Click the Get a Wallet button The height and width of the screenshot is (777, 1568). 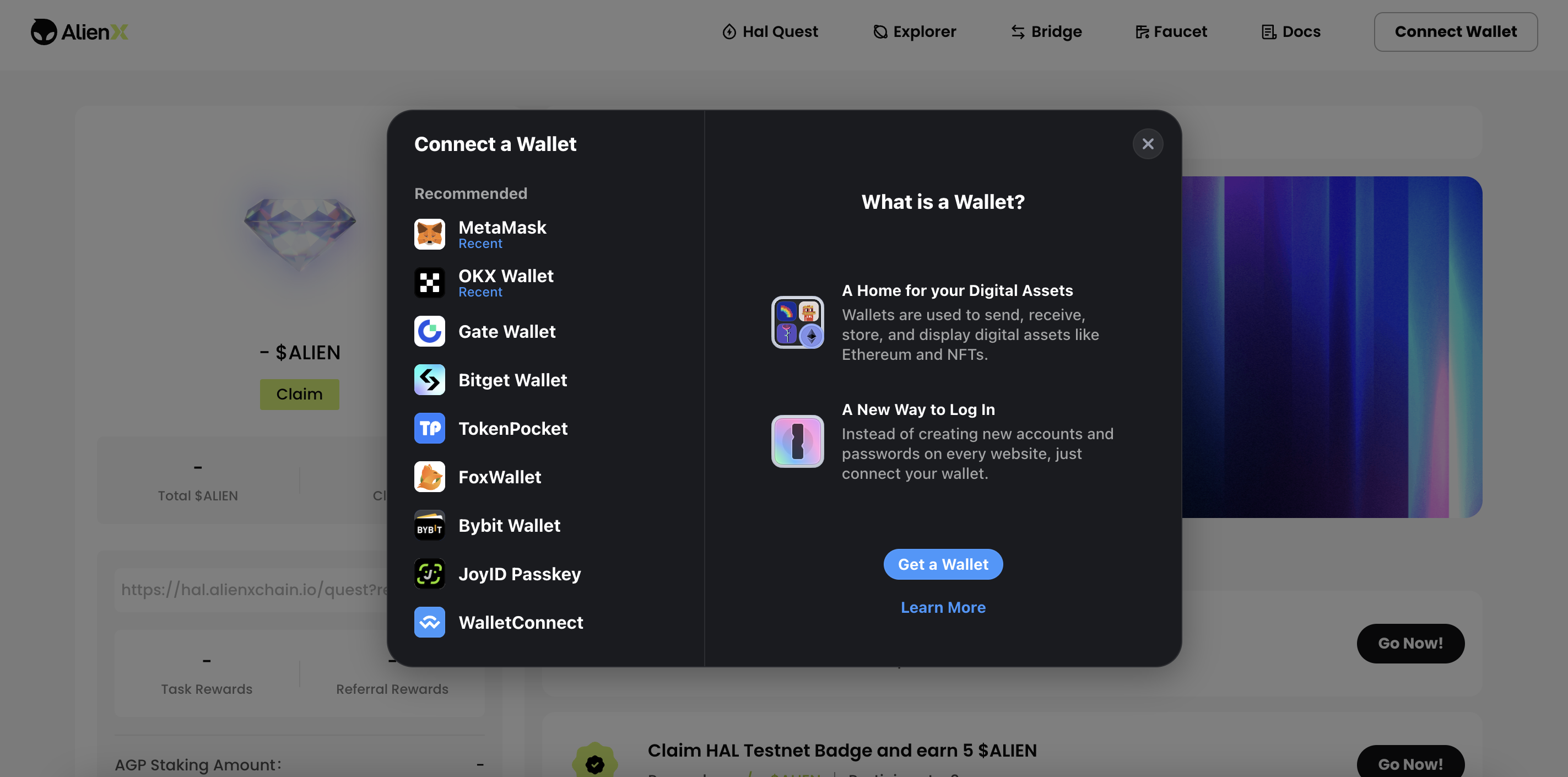[943, 564]
